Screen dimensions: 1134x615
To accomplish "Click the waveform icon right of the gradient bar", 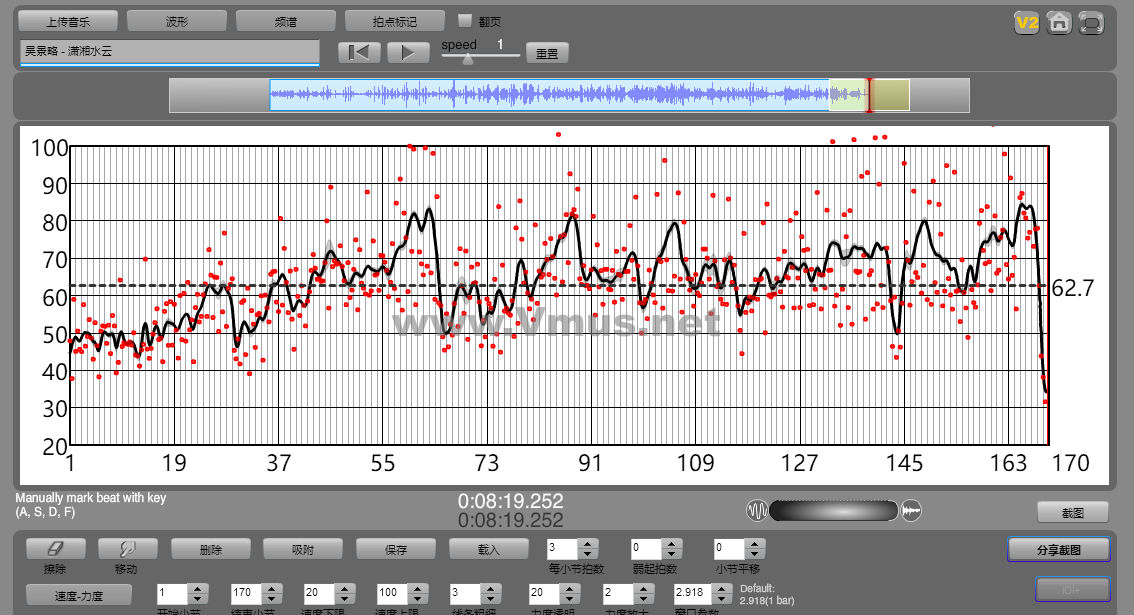I will pos(911,511).
